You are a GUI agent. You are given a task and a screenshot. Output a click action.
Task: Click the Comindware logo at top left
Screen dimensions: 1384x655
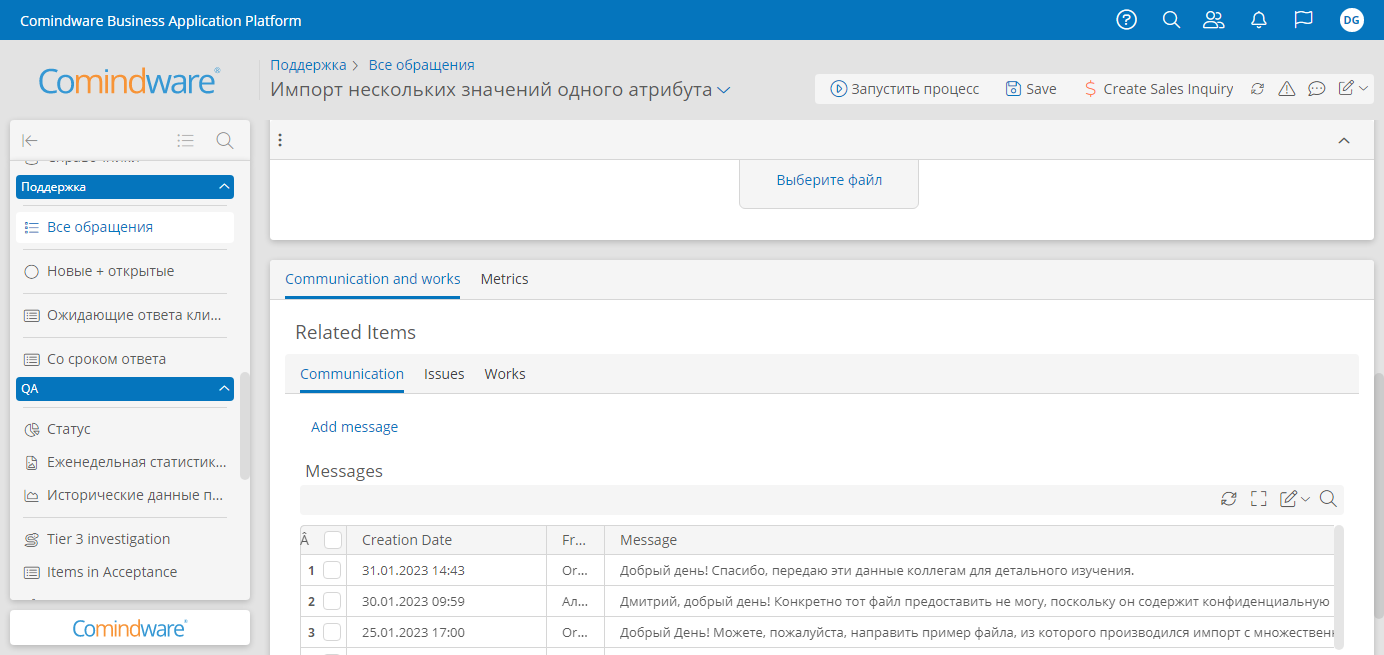pyautogui.click(x=129, y=81)
